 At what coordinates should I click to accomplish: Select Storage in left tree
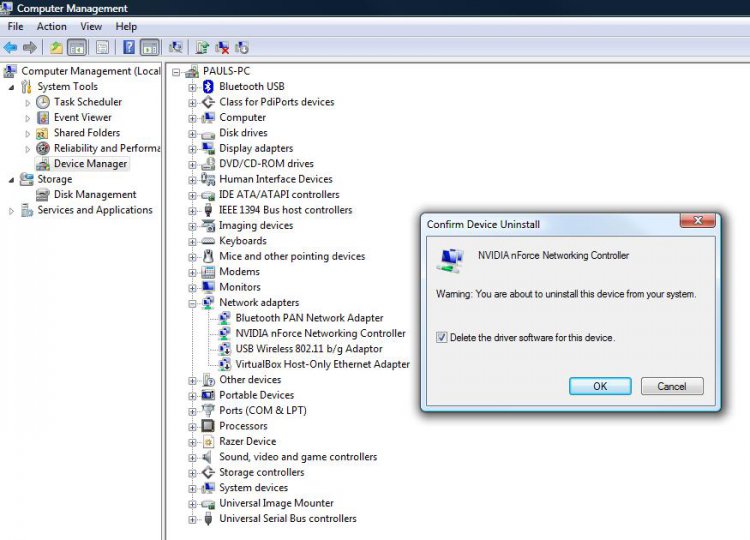pos(55,179)
